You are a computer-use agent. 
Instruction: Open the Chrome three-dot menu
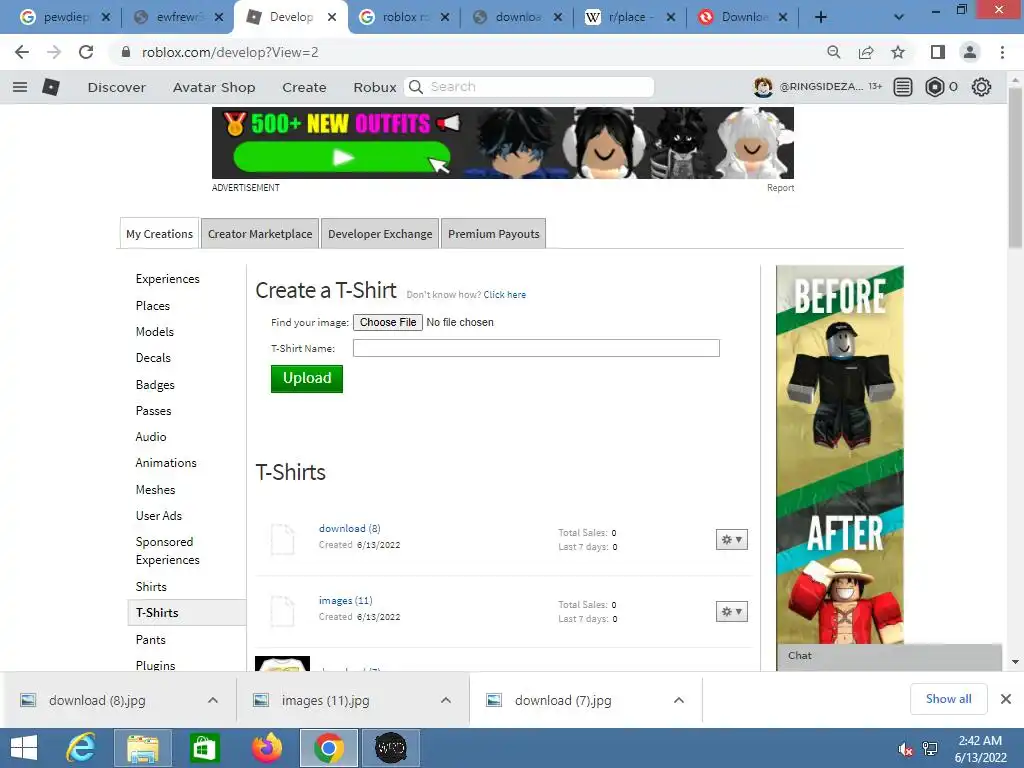tap(1002, 52)
